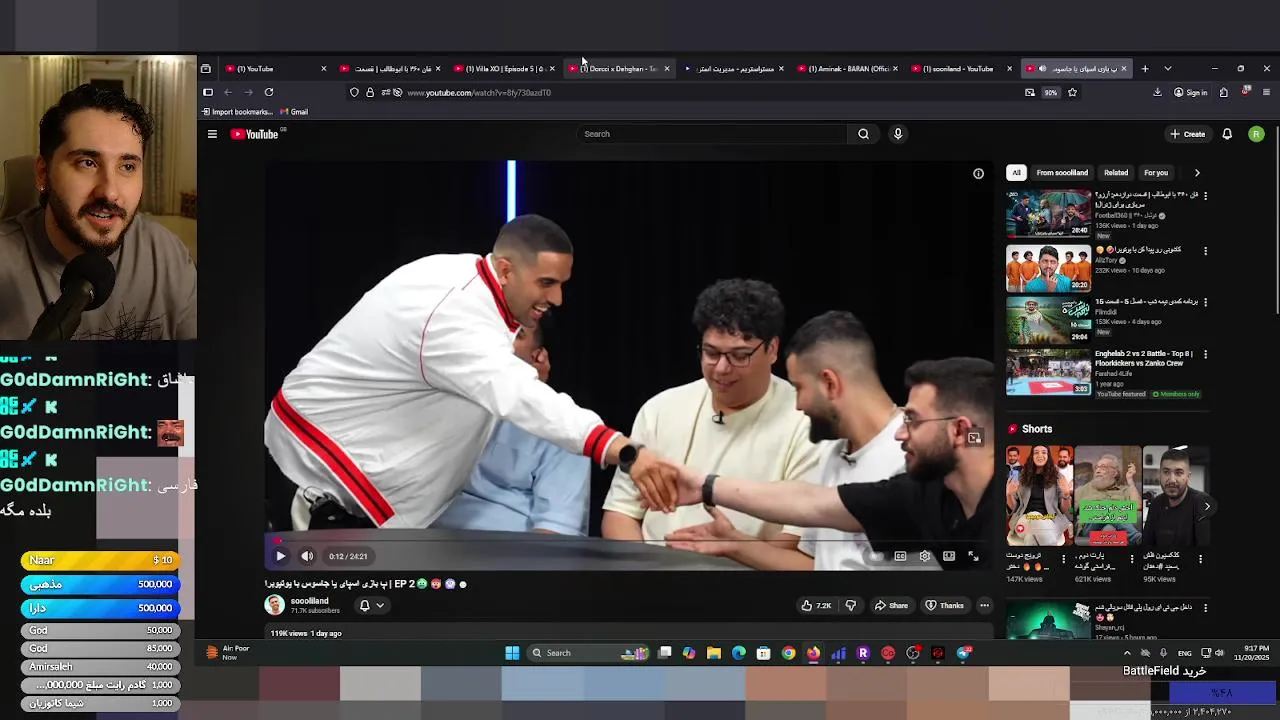1280x720 pixels.
Task: Open the YouTube guide hamburger menu
Action: (212, 134)
